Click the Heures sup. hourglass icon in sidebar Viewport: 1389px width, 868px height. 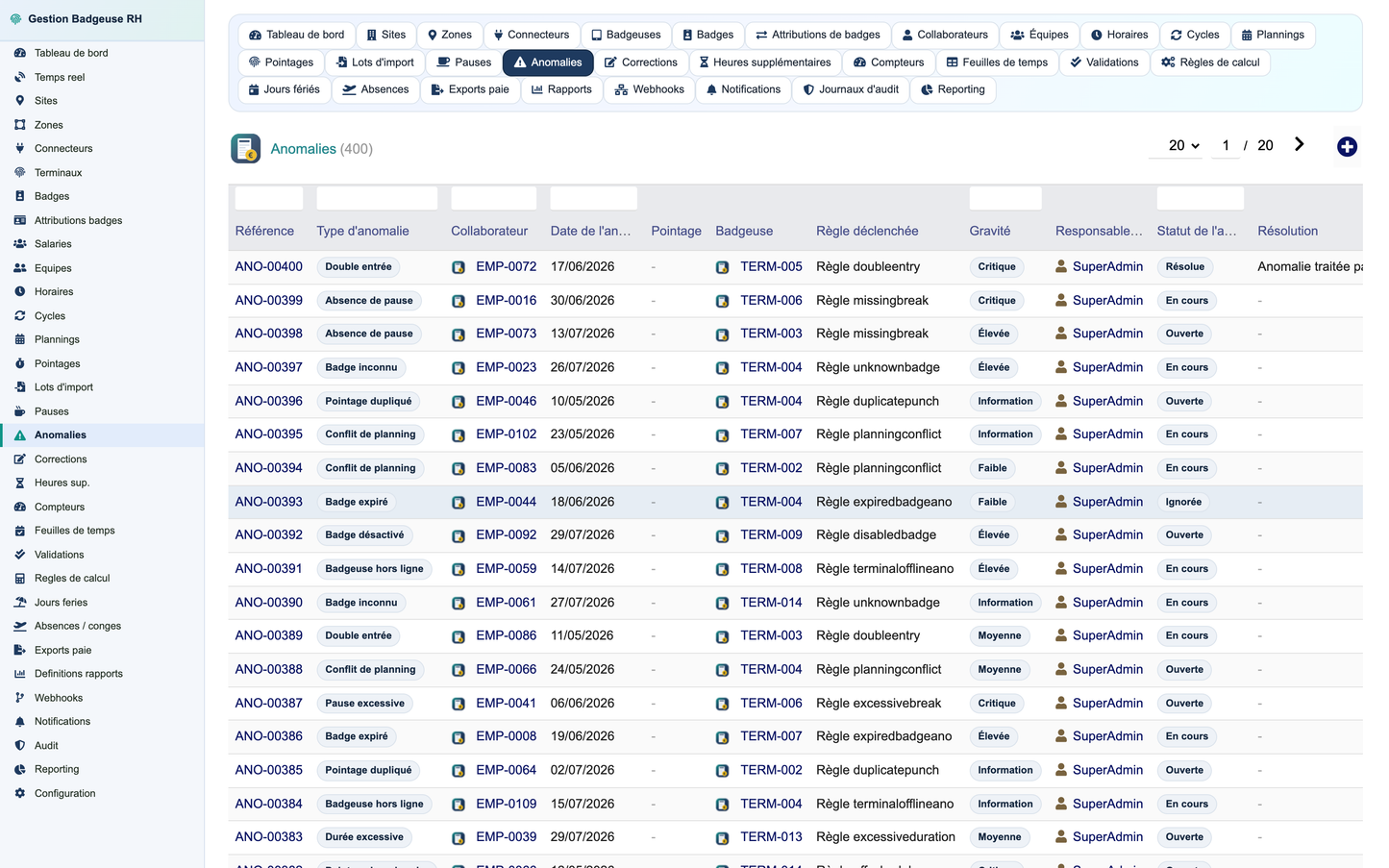[x=19, y=483]
